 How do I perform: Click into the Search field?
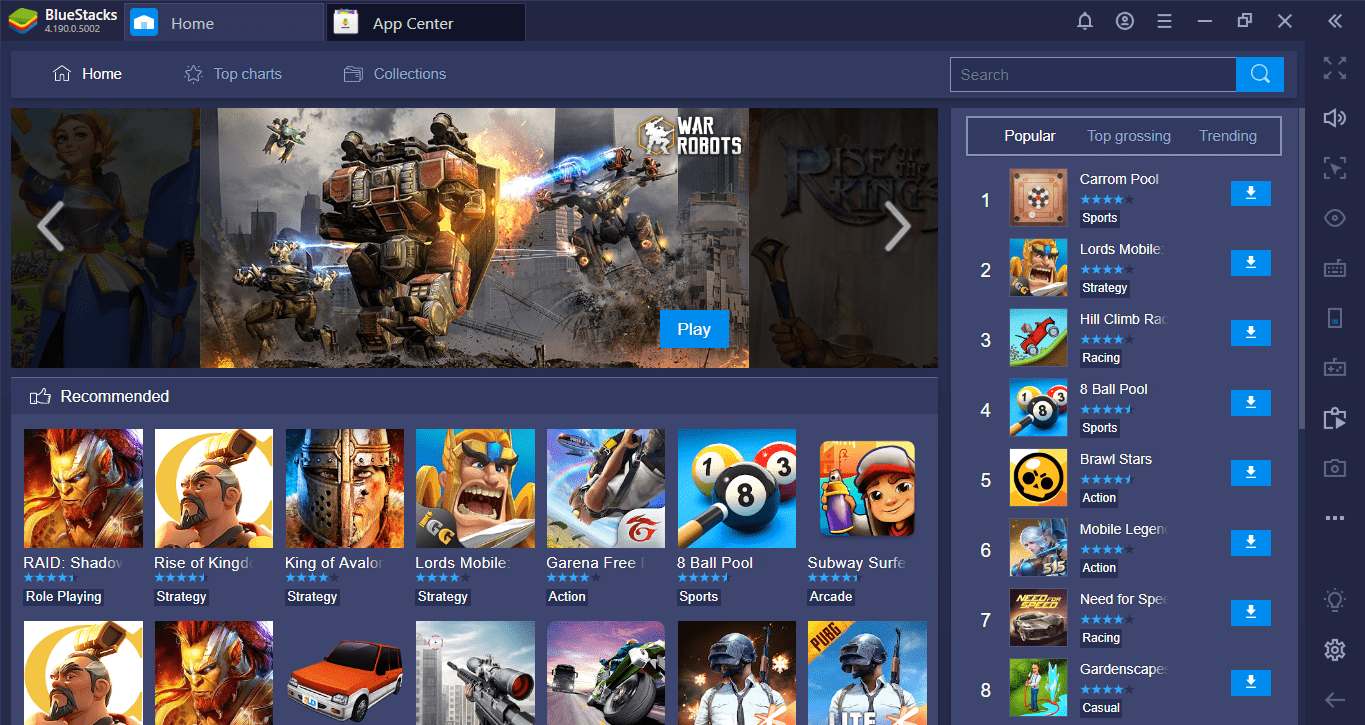(x=1093, y=74)
